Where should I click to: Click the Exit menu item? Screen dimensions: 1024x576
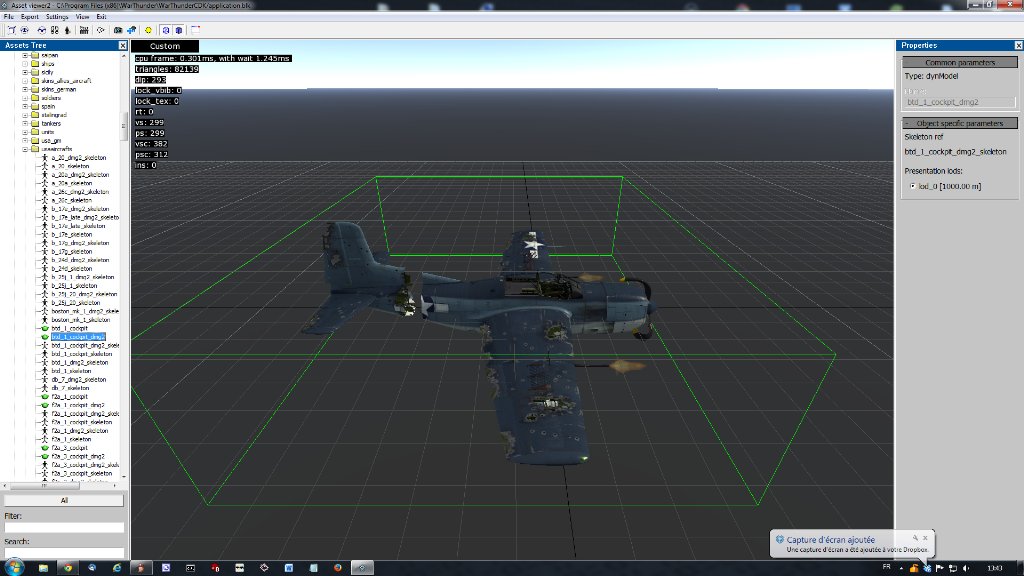coord(101,16)
